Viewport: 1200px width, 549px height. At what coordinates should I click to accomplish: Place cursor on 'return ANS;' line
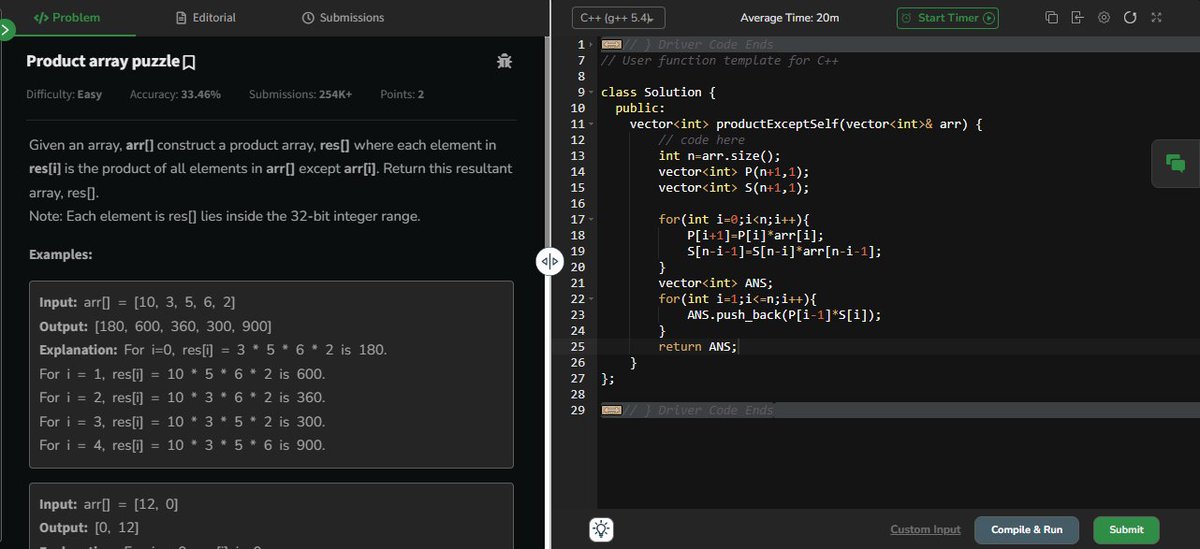click(x=698, y=347)
